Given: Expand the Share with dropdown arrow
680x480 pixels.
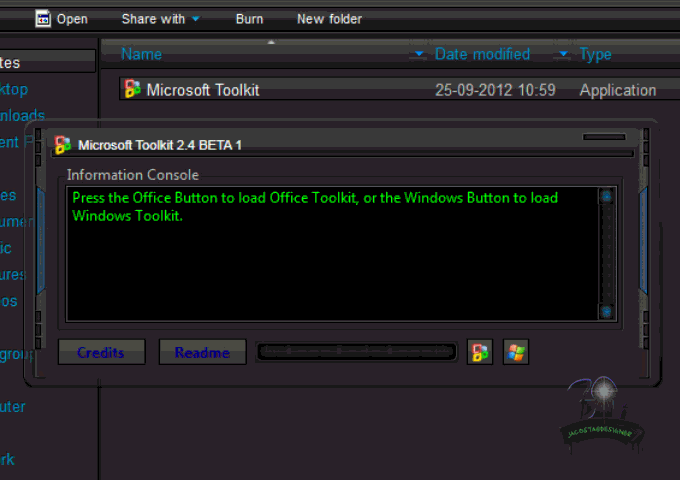Looking at the screenshot, I should pyautogui.click(x=196, y=19).
